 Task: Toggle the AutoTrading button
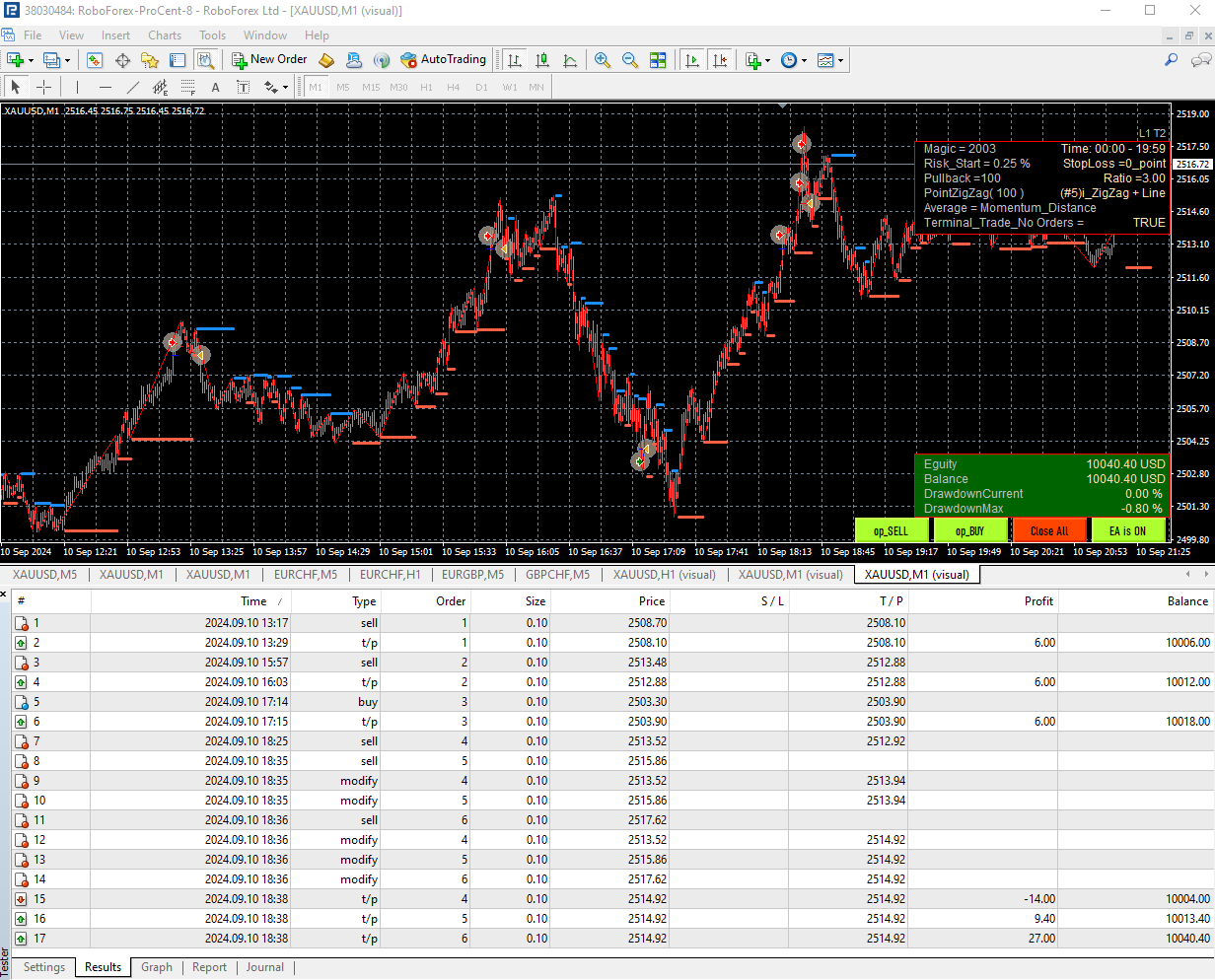click(x=443, y=60)
